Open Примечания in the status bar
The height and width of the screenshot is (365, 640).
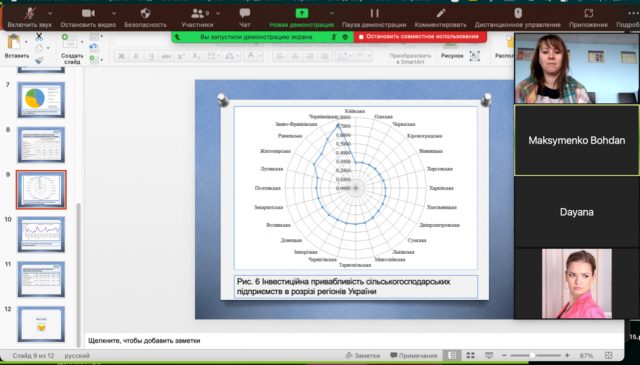(x=413, y=356)
